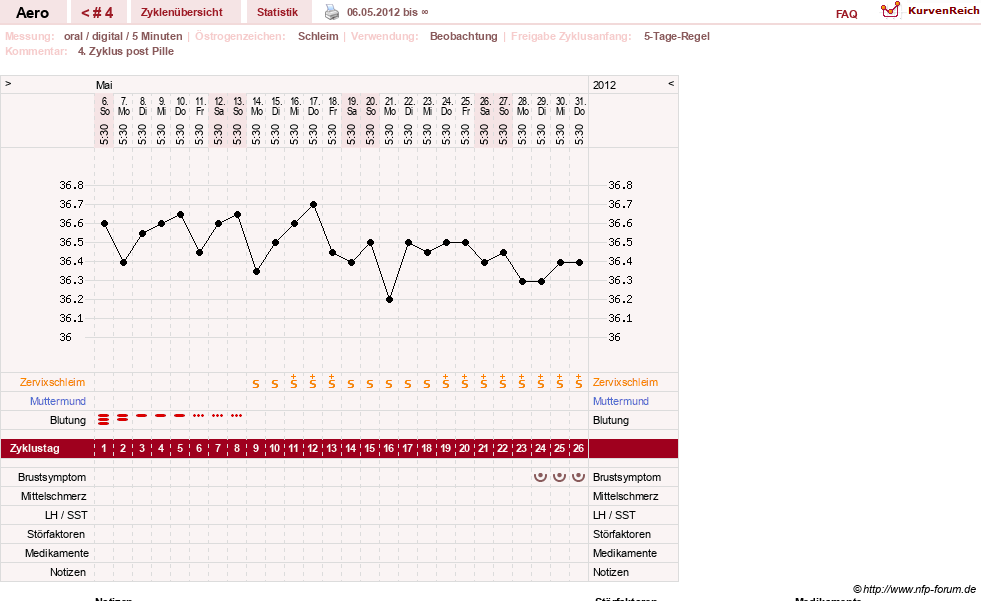This screenshot has height=601, width=981.
Task: Click the left Mittelschmerz row label
Action: point(54,496)
